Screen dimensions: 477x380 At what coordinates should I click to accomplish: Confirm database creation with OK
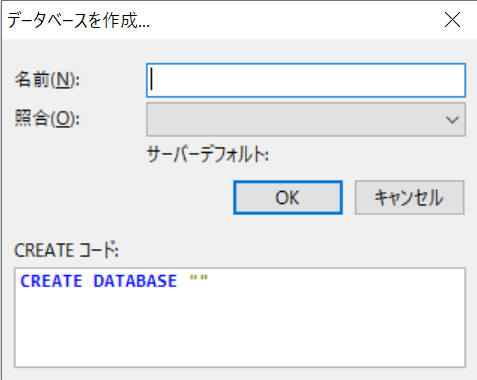tap(288, 198)
